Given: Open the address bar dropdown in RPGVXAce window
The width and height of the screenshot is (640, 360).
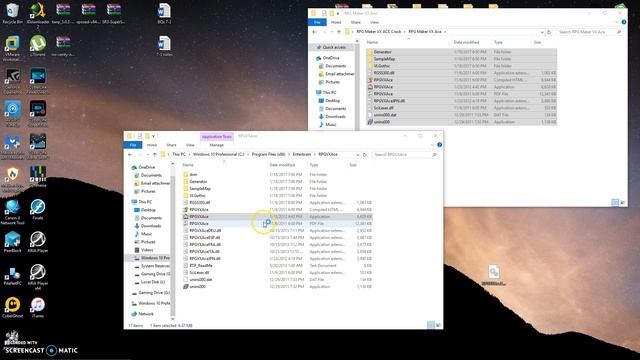Looking at the screenshot, I should click(x=358, y=155).
